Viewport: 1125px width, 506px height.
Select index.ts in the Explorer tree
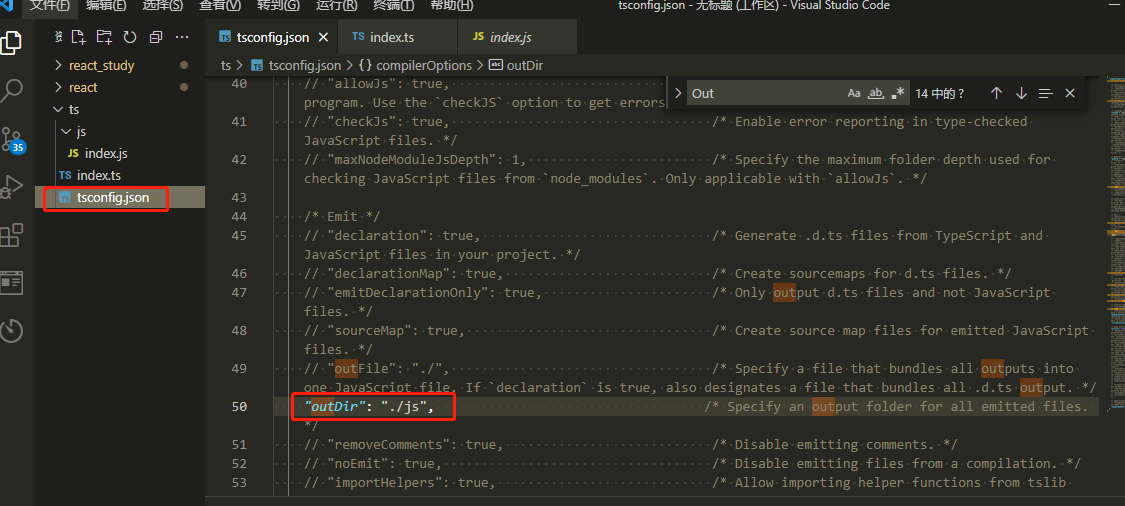(99, 176)
